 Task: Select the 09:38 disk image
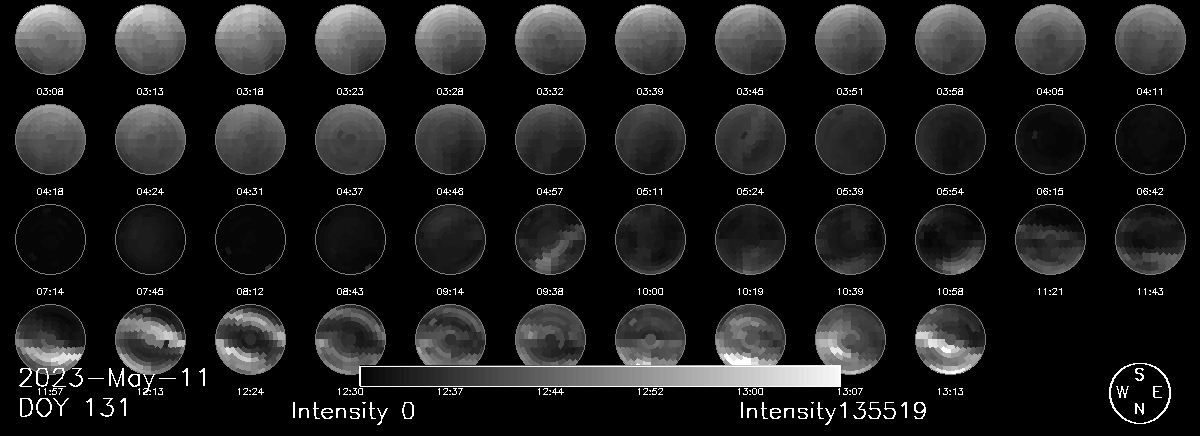coord(550,240)
